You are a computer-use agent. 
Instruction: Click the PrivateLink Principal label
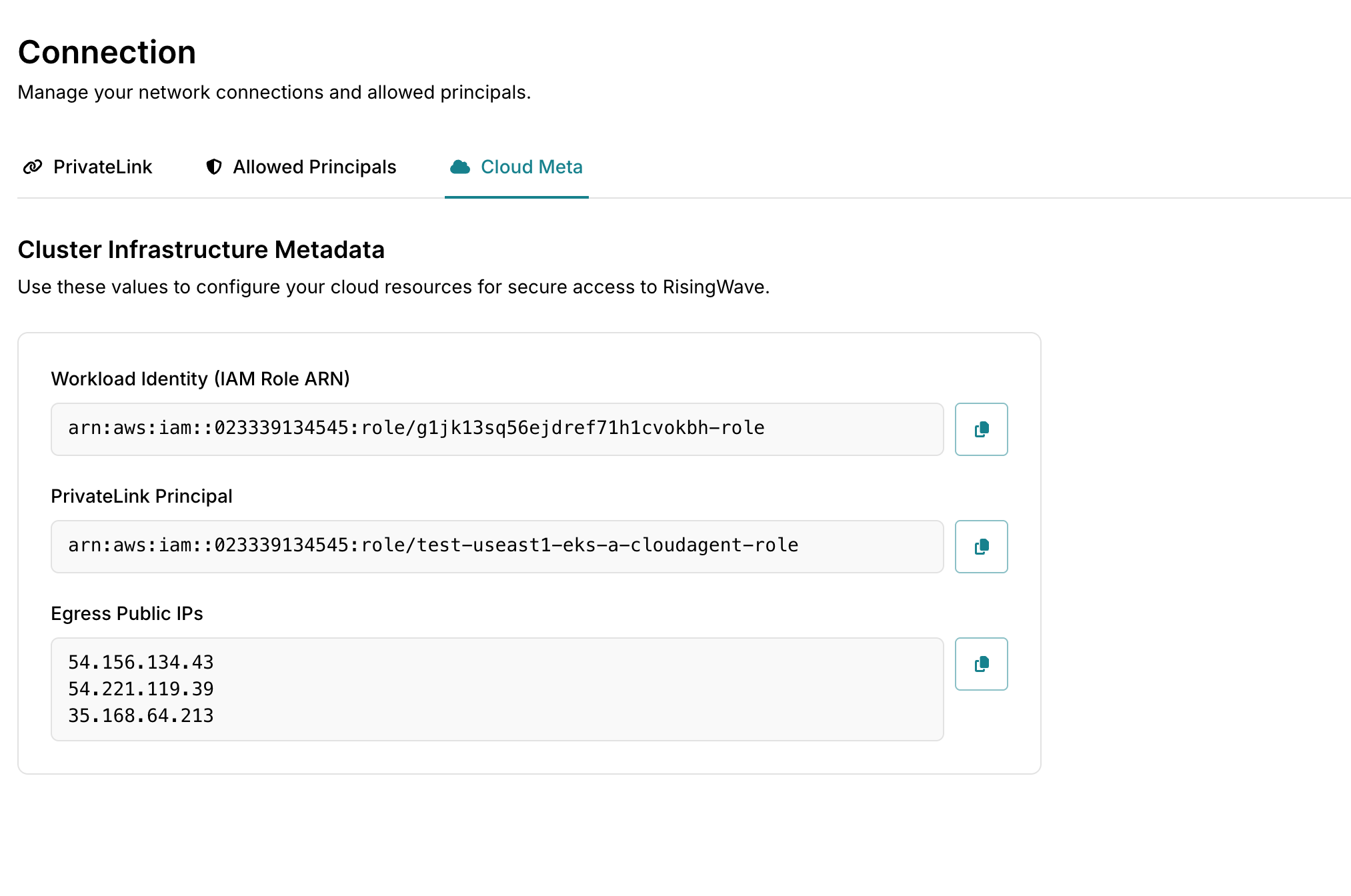pos(141,496)
